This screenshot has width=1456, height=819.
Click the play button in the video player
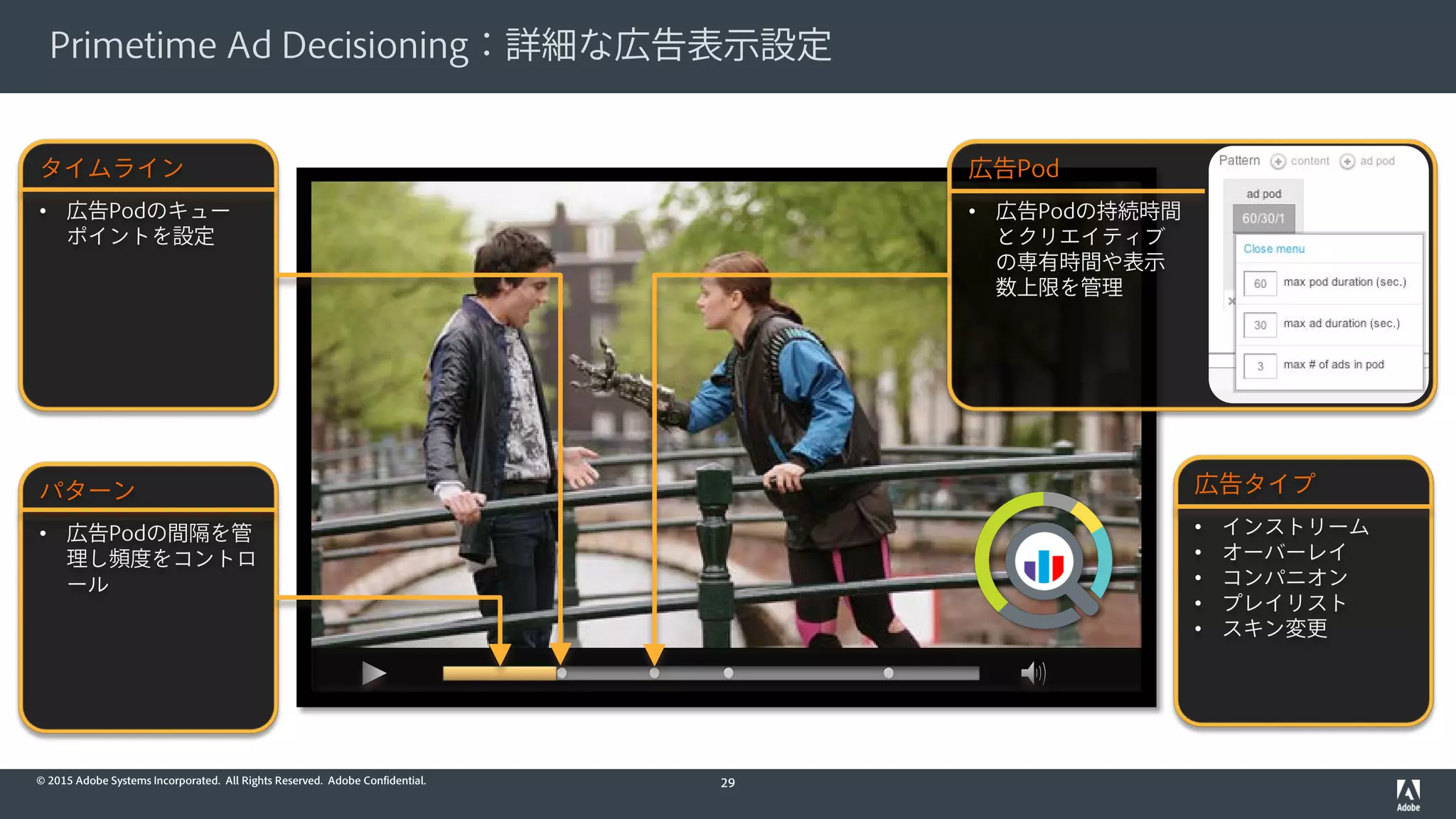(x=373, y=673)
